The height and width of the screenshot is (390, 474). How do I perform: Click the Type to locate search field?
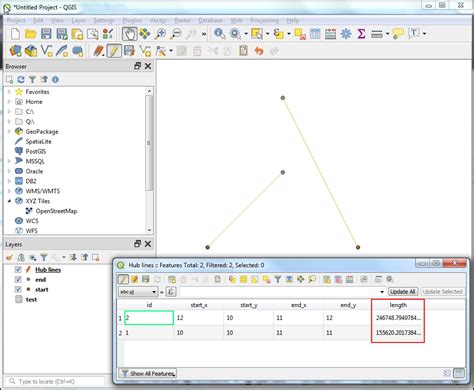click(x=55, y=381)
